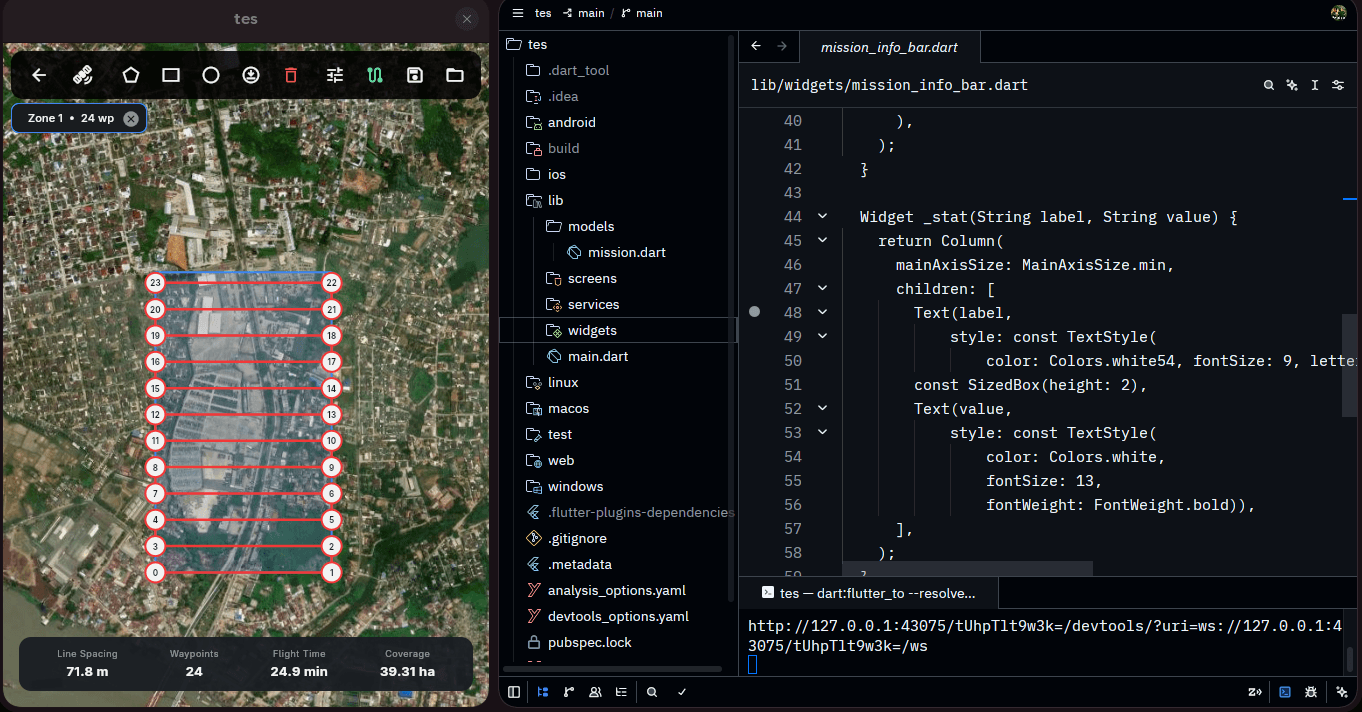Navigate back in editor history
Viewport: 1362px width, 712px height.
pos(756,46)
